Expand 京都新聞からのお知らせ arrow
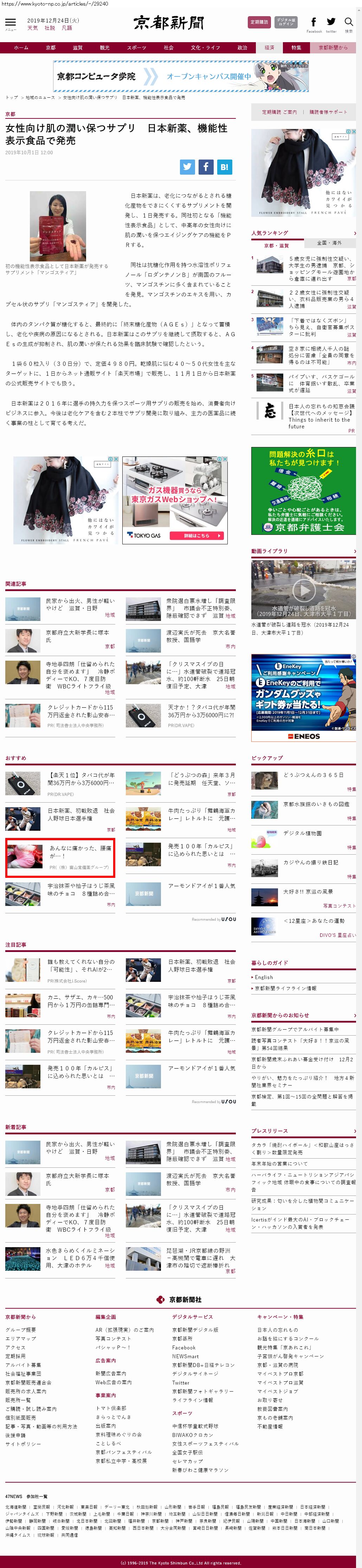The height and width of the screenshot is (1568, 362). click(x=355, y=1015)
